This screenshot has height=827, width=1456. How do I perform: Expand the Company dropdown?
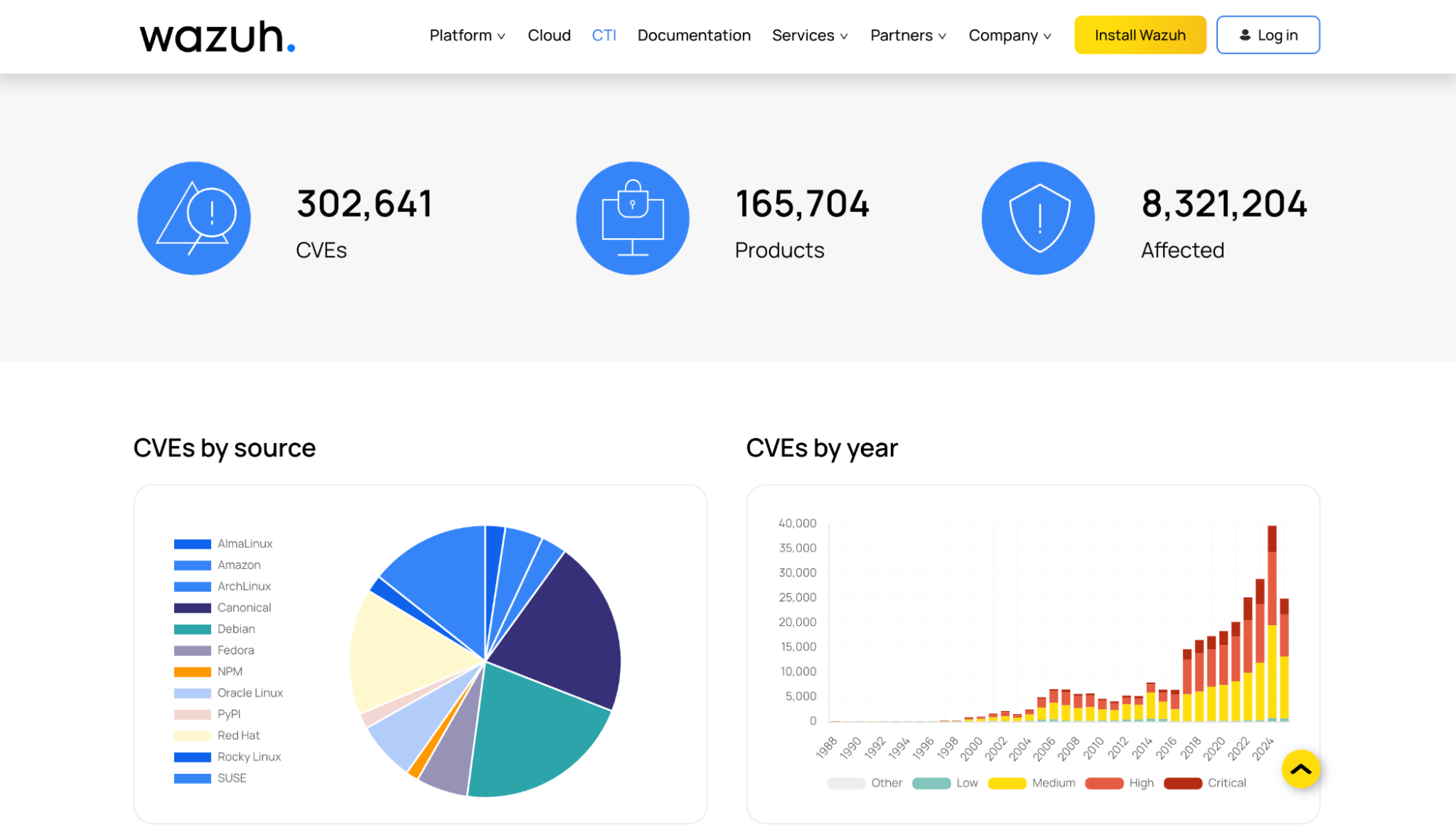click(1010, 35)
